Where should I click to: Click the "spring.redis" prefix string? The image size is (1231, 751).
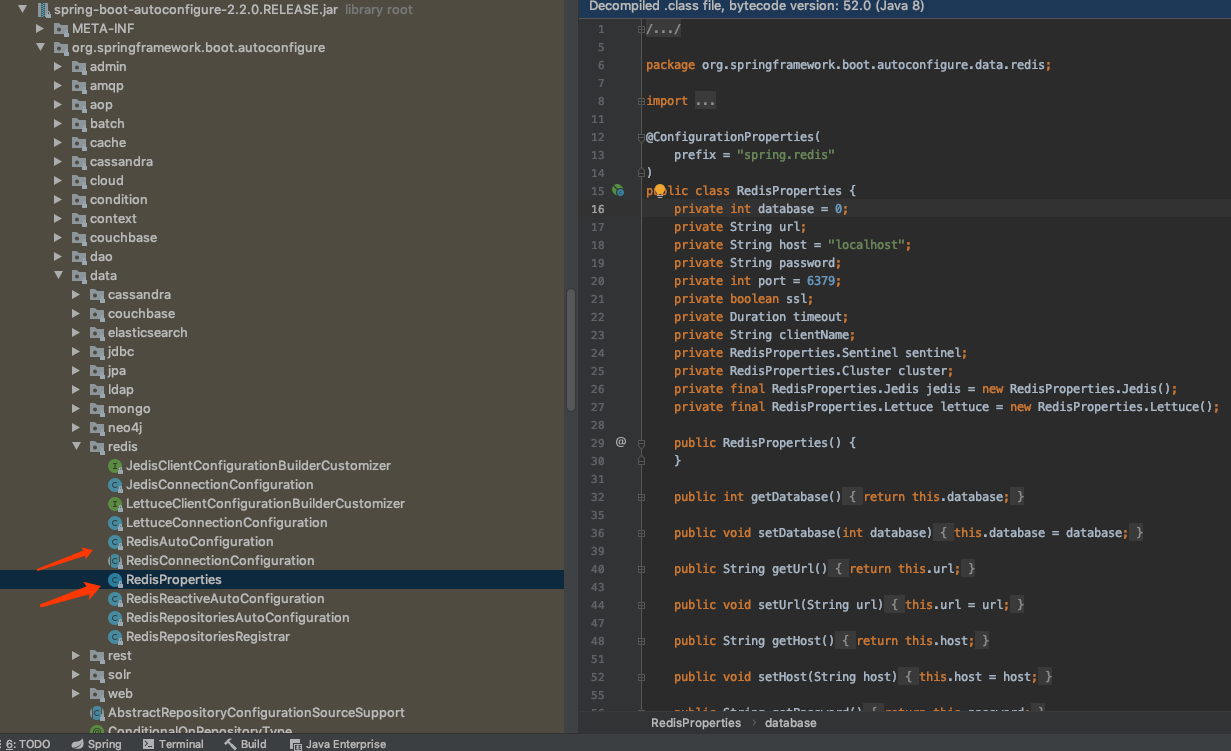(785, 155)
